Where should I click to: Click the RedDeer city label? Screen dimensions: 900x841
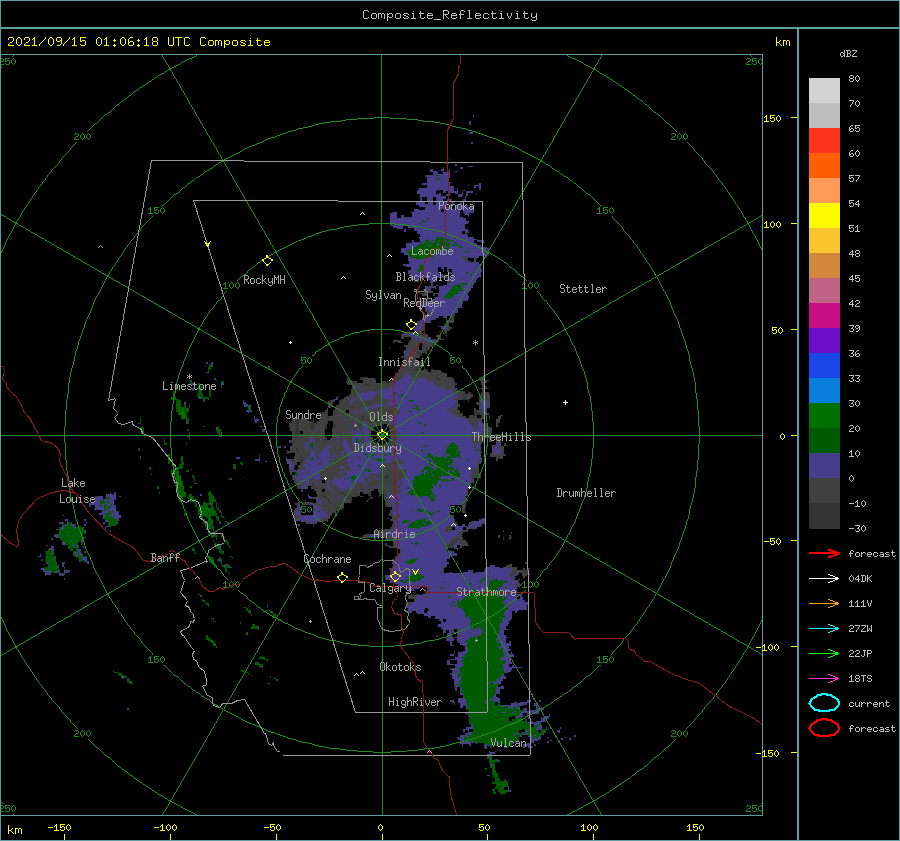[x=424, y=303]
